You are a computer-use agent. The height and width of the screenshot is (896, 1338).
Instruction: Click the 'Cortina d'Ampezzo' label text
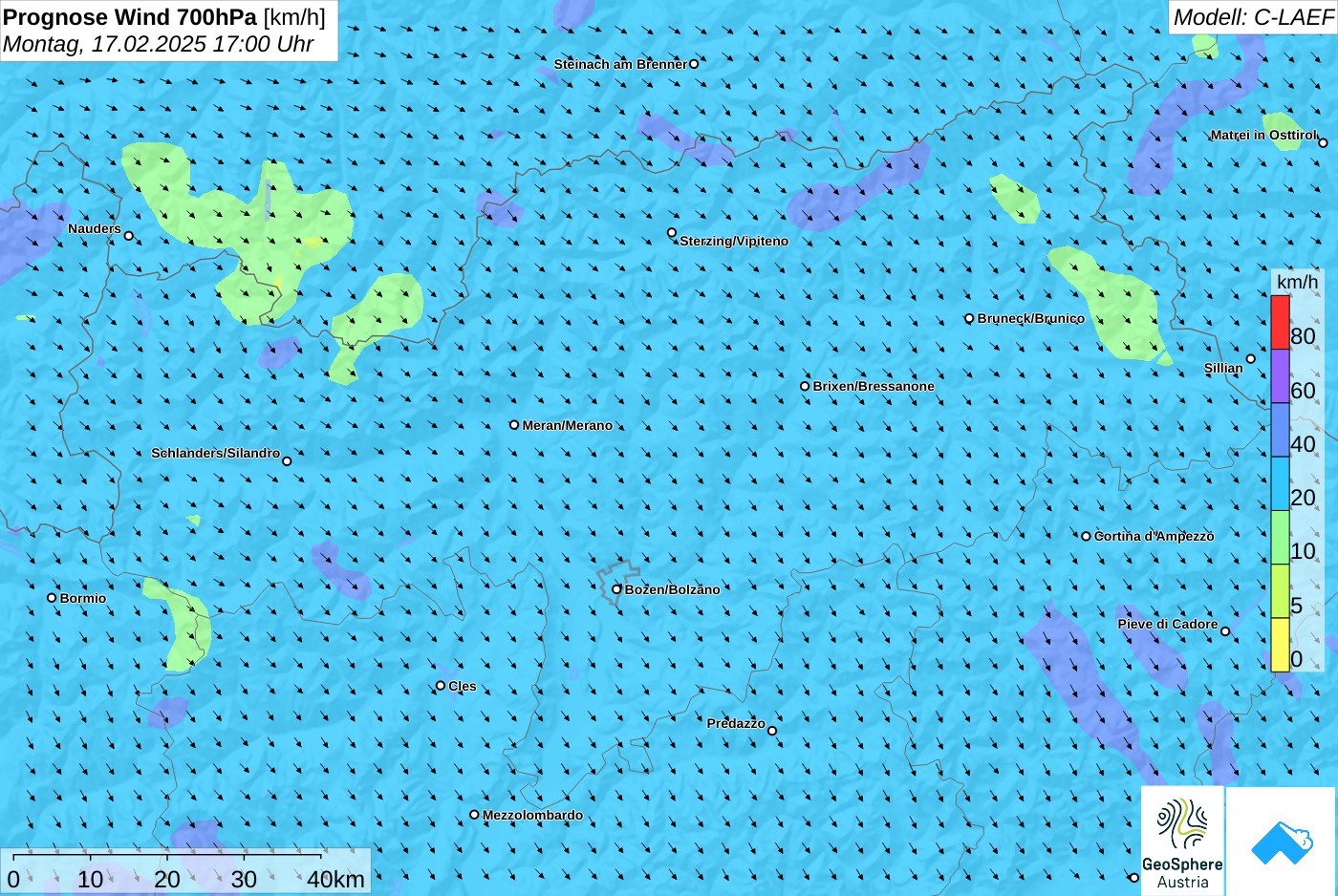(x=1155, y=536)
